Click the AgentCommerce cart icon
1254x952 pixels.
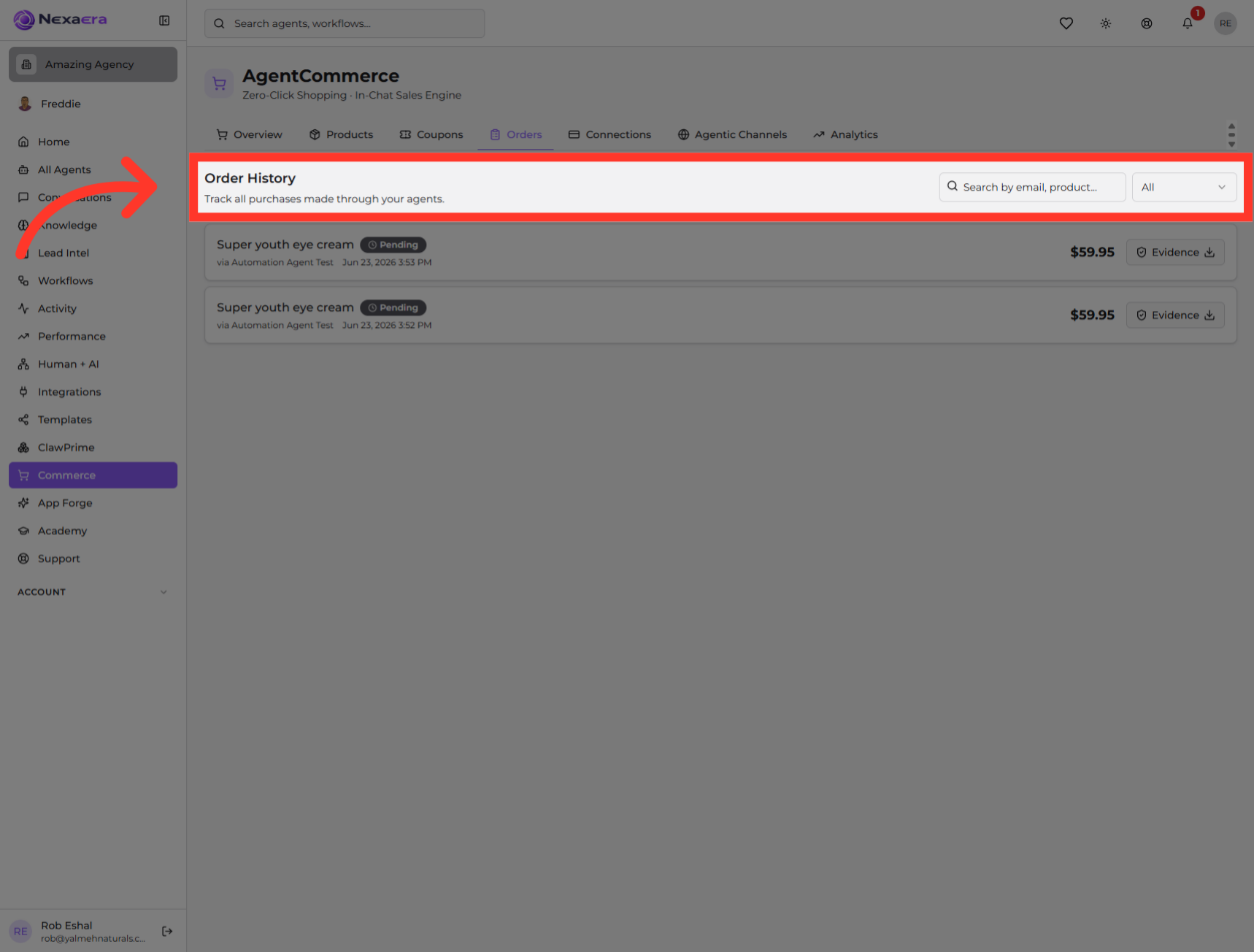(x=219, y=84)
